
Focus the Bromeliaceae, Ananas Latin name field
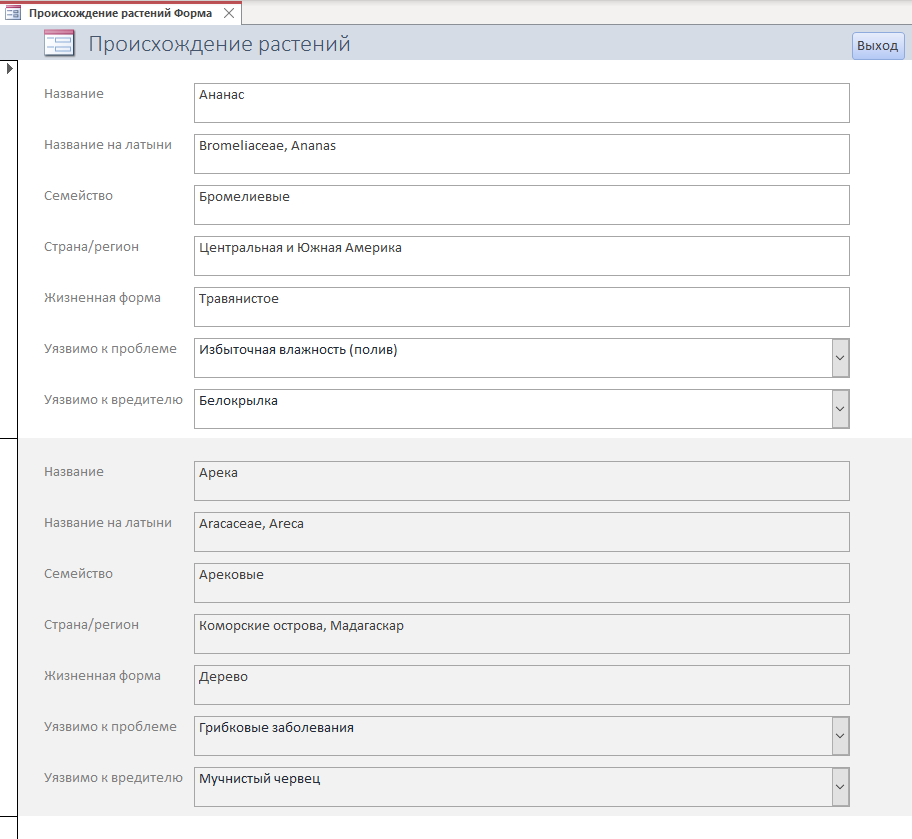click(522, 154)
